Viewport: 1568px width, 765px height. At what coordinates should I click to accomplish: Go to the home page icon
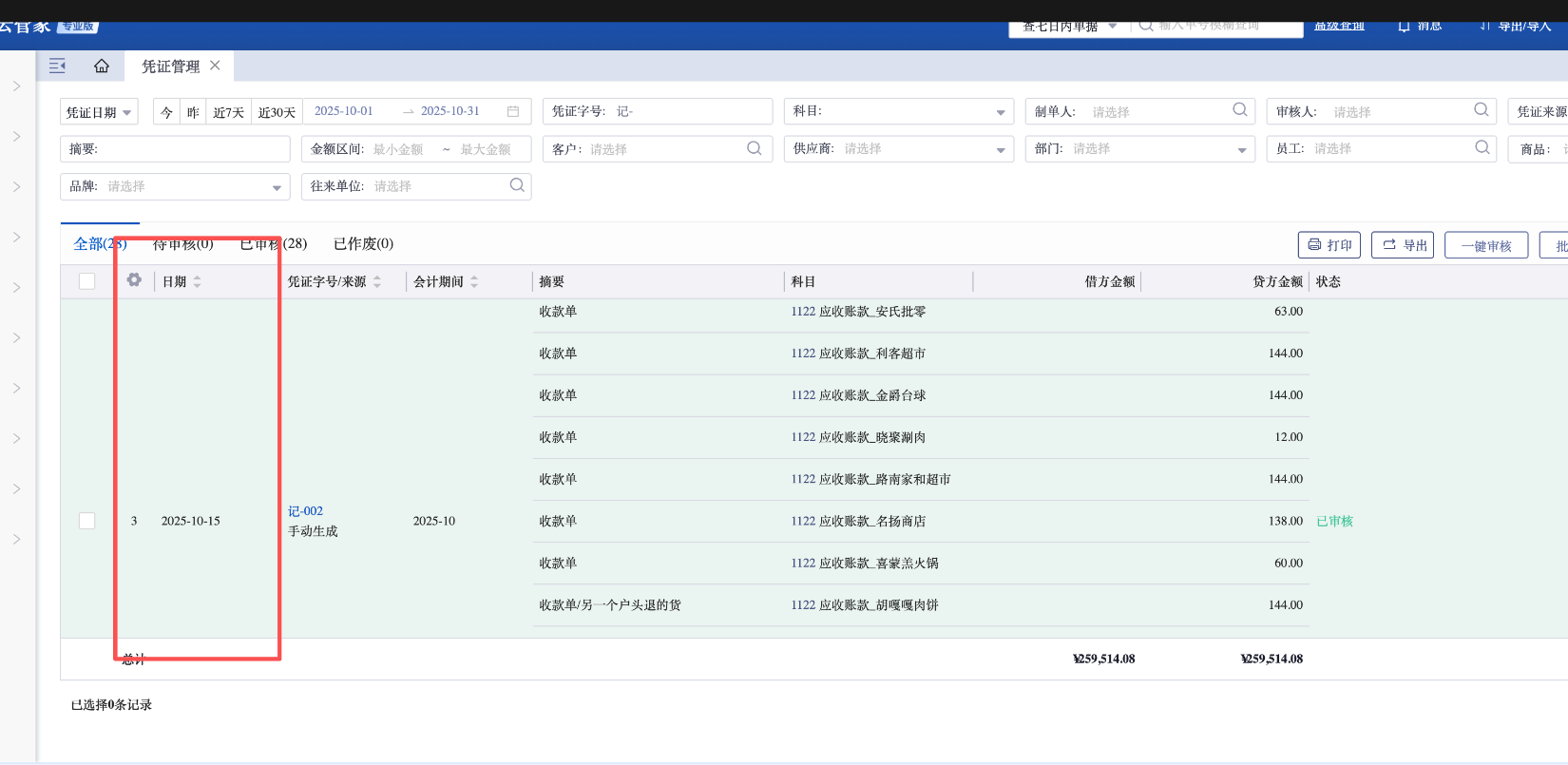pos(102,66)
